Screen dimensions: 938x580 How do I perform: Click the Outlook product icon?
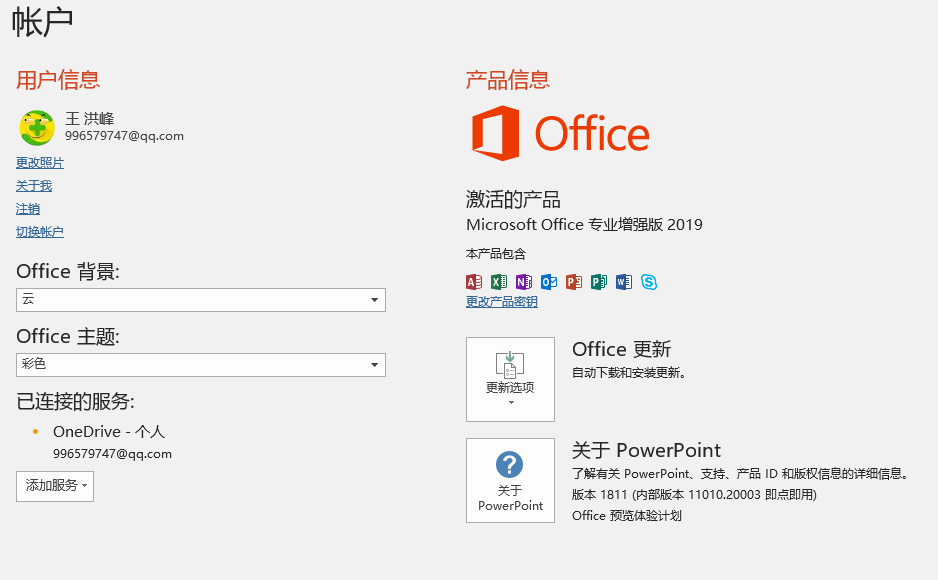pyautogui.click(x=549, y=282)
